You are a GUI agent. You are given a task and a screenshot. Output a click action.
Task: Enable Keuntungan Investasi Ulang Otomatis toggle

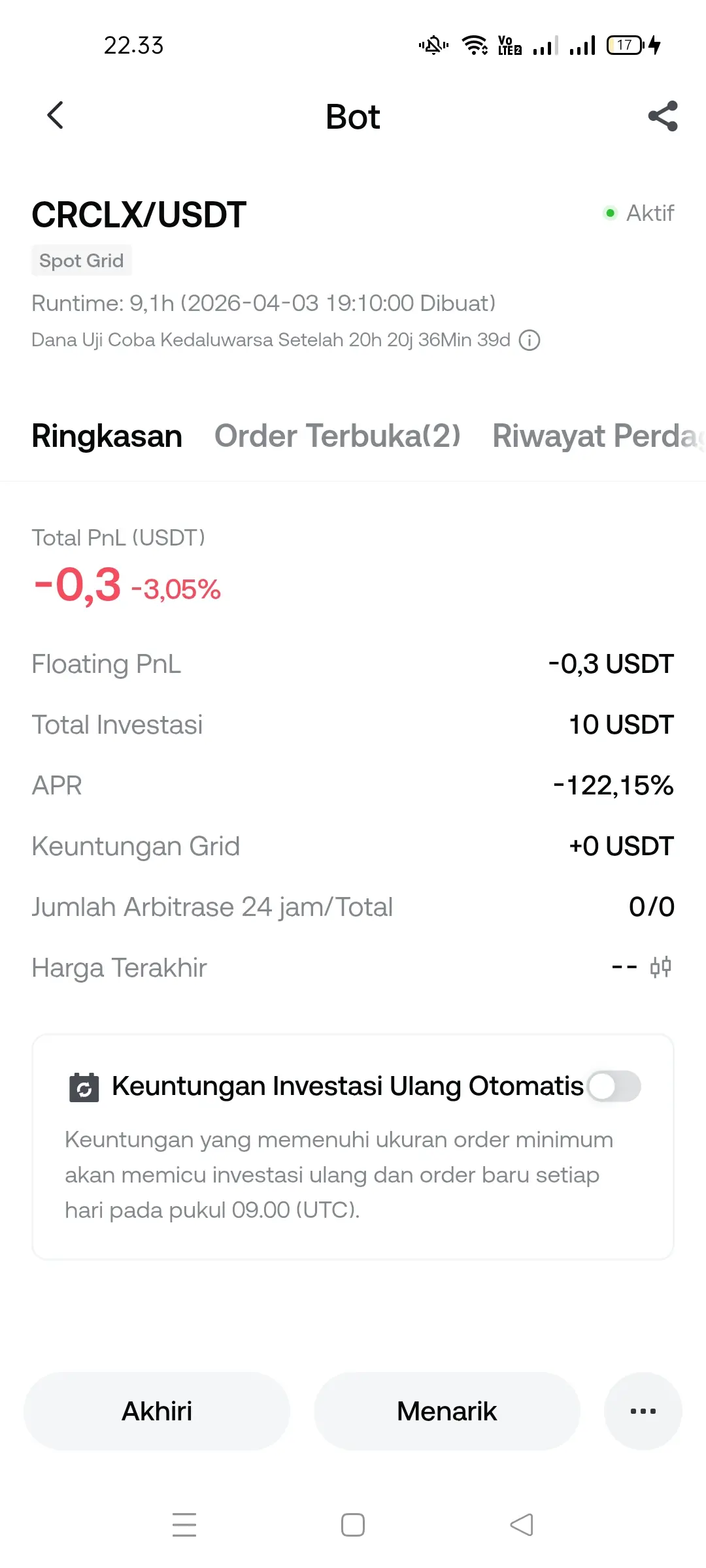tap(613, 1086)
